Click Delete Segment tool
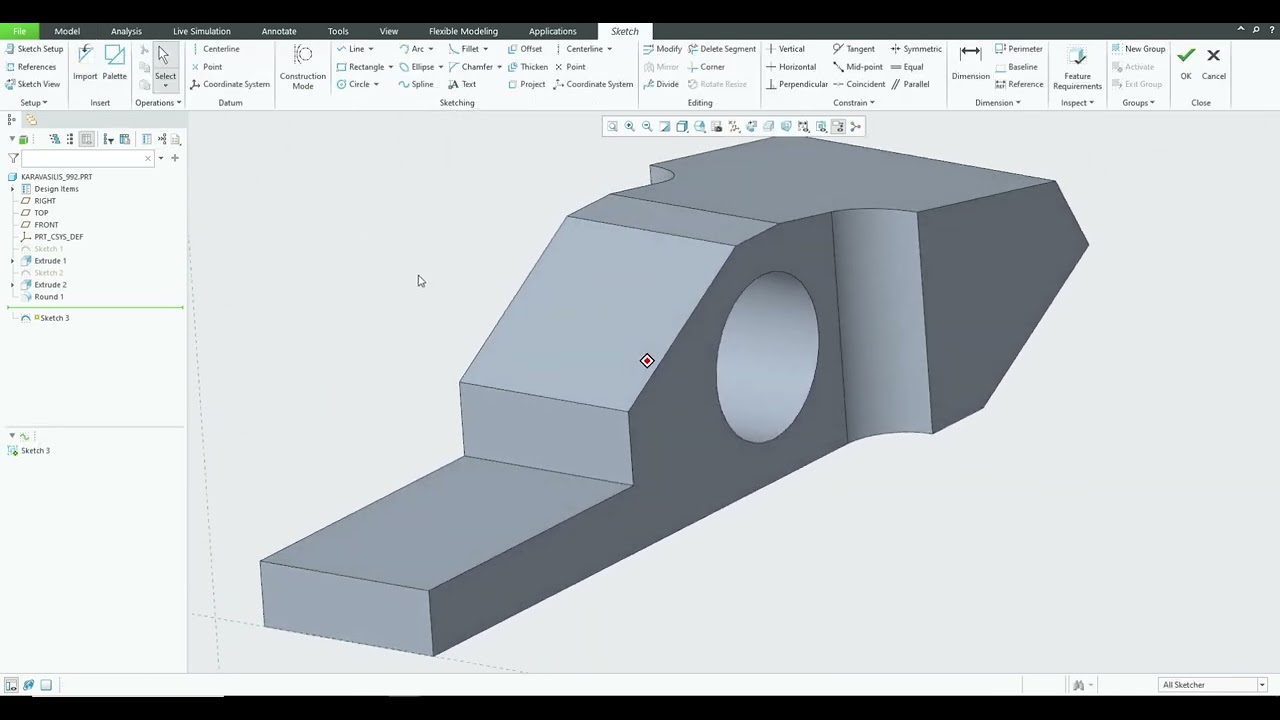This screenshot has height=720, width=1280. pos(722,49)
